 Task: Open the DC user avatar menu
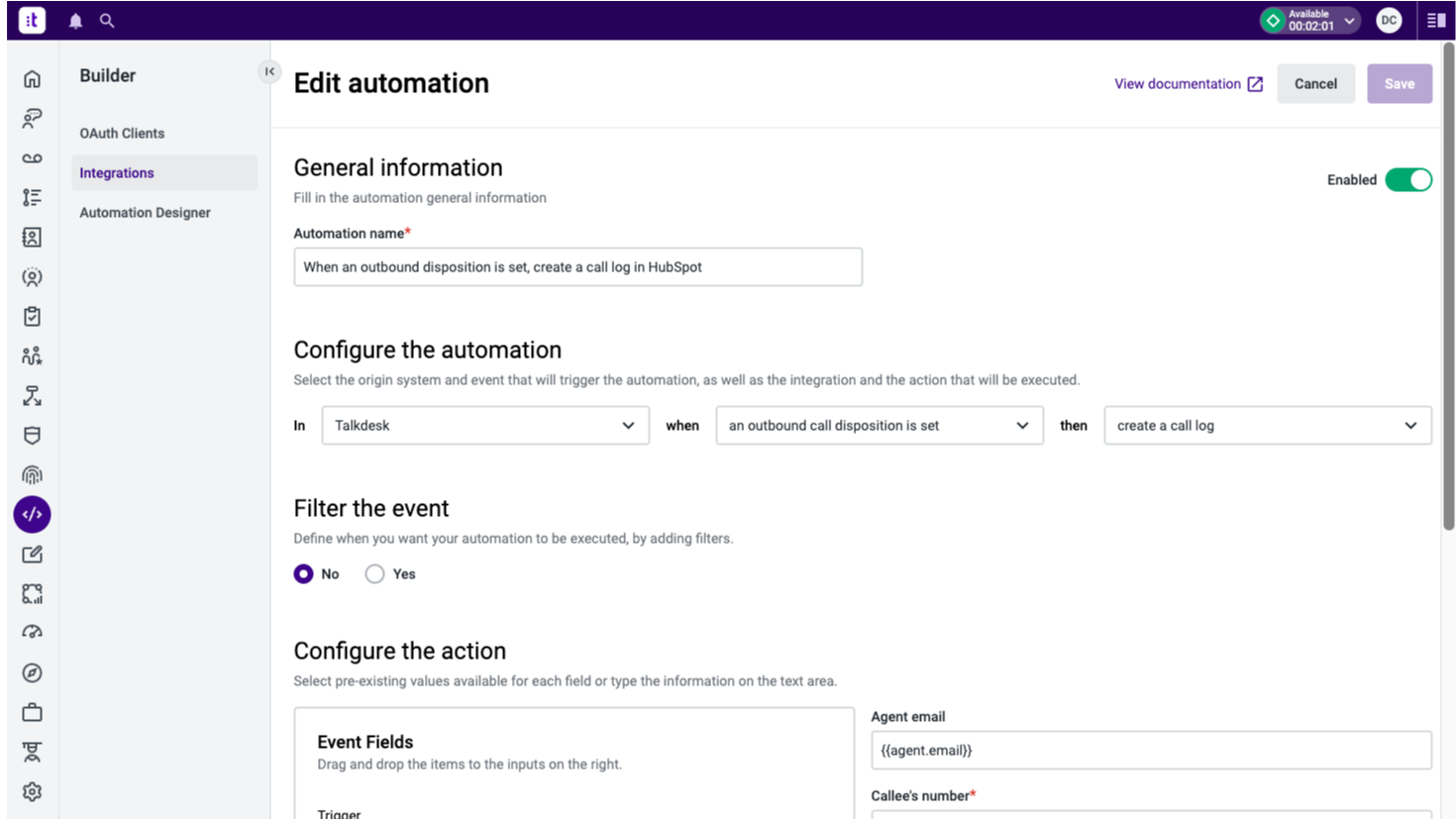coord(1389,21)
